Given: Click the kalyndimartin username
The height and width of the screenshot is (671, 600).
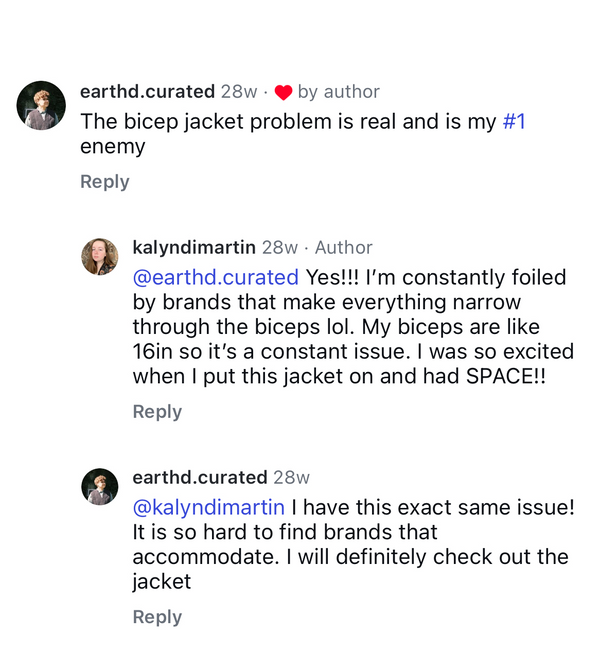Looking at the screenshot, I should tap(194, 247).
